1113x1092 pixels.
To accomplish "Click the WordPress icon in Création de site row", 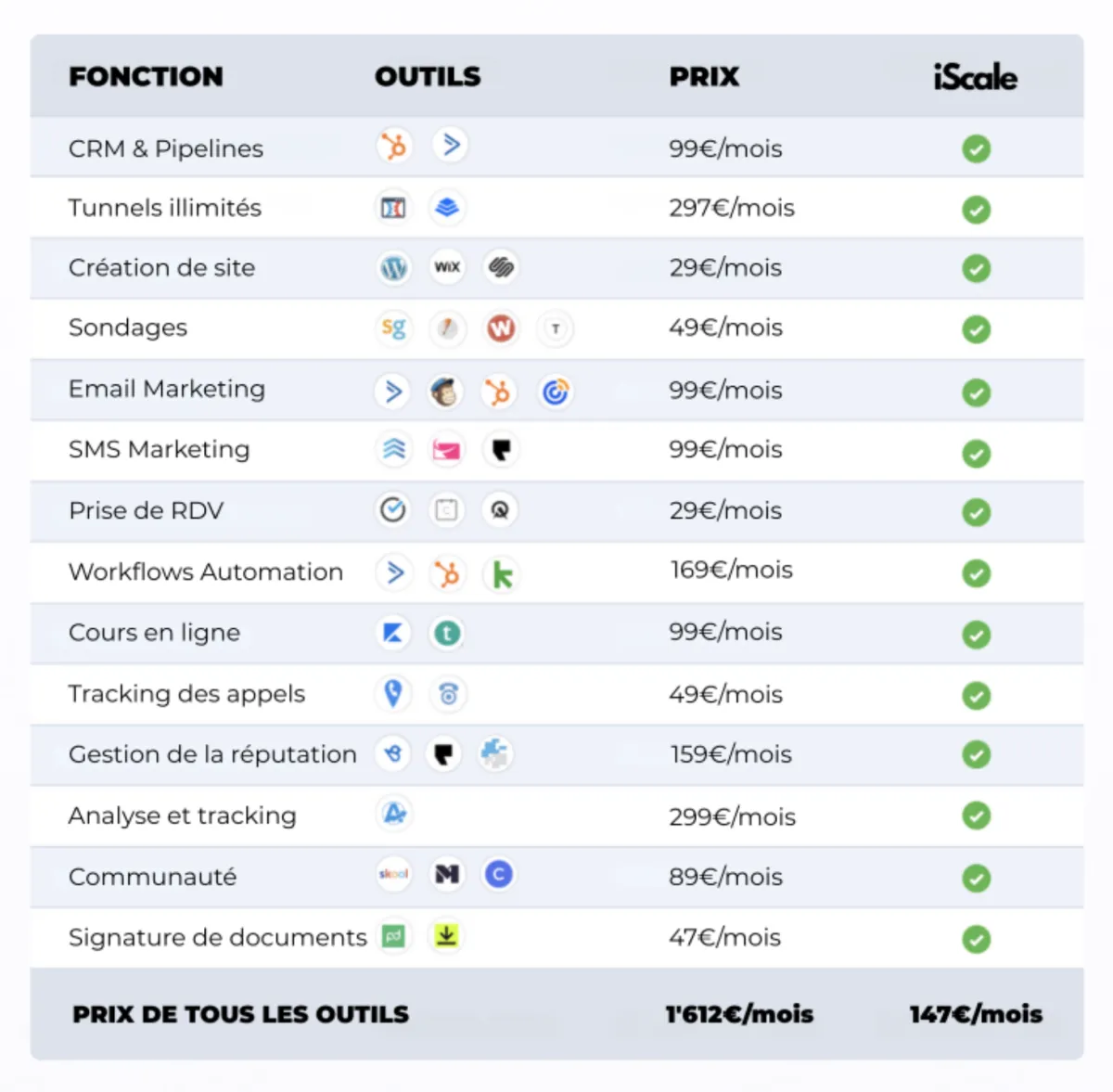I will 394,268.
